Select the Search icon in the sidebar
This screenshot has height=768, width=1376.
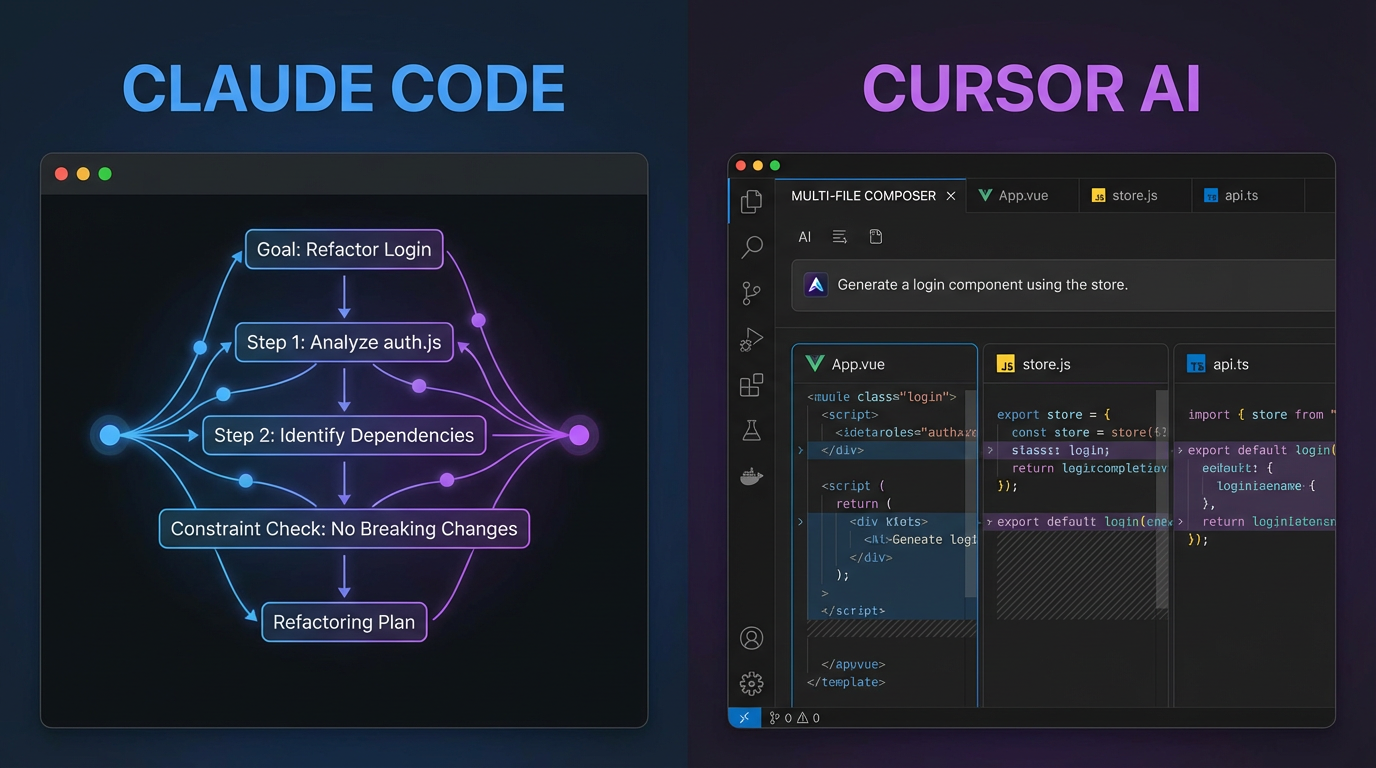[751, 247]
